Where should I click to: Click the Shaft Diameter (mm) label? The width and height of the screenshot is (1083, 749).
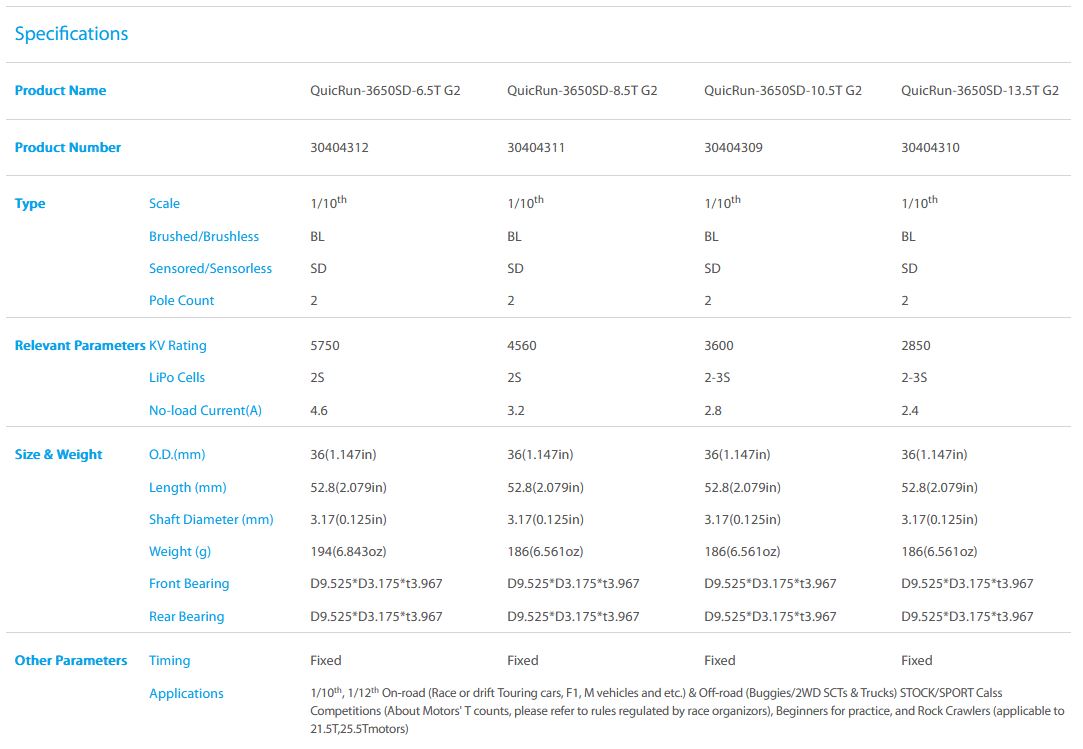(x=211, y=520)
